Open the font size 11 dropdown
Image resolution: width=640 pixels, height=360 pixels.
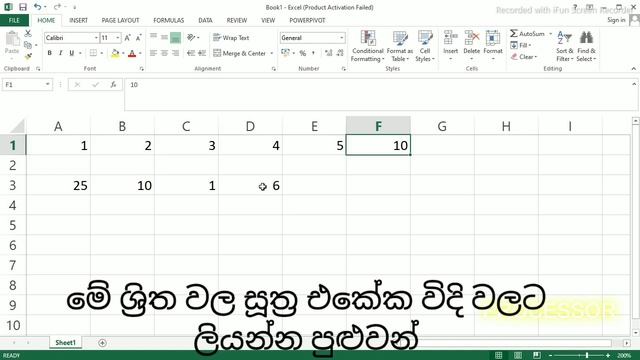tap(118, 38)
